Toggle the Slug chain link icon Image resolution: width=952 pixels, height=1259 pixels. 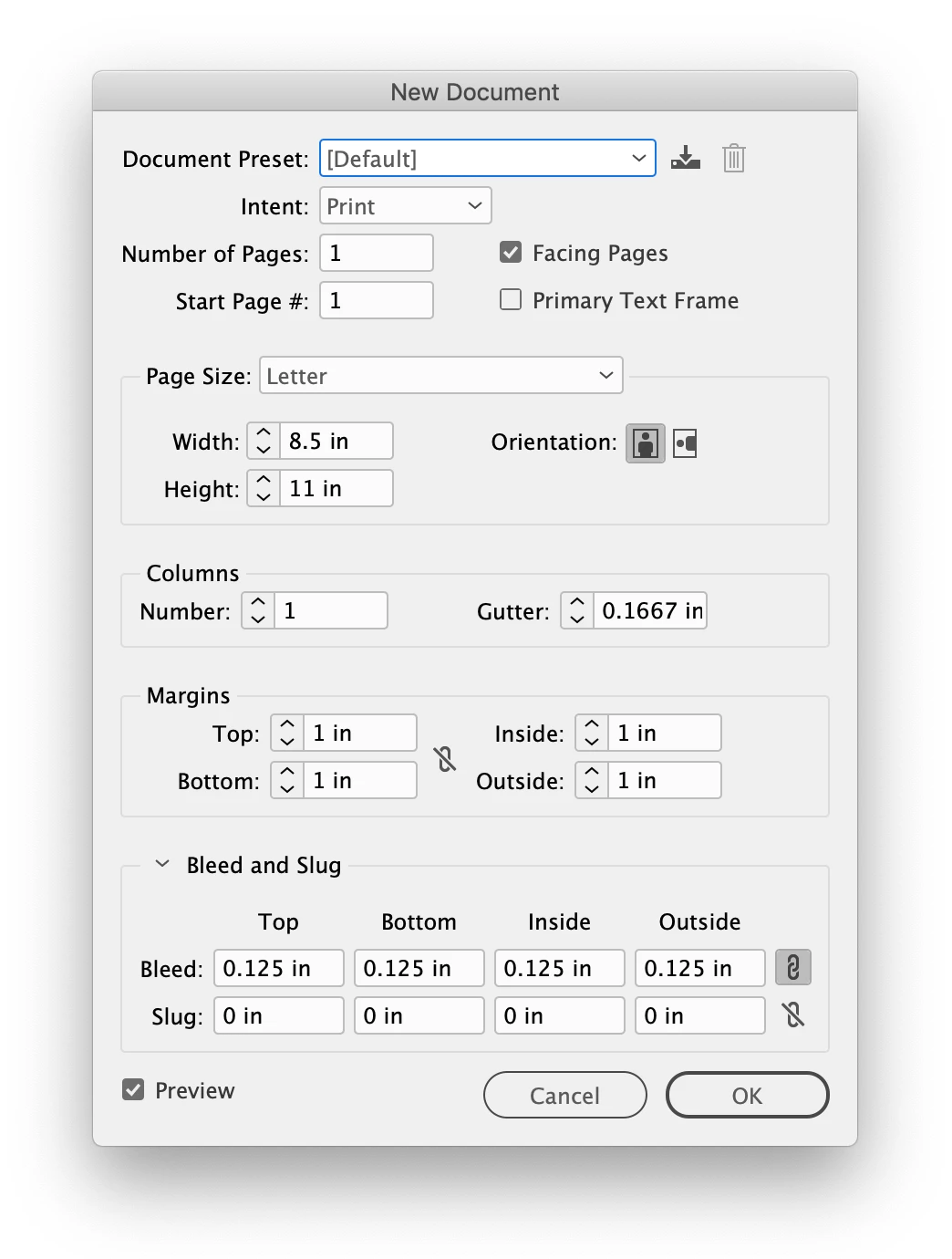793,1014
